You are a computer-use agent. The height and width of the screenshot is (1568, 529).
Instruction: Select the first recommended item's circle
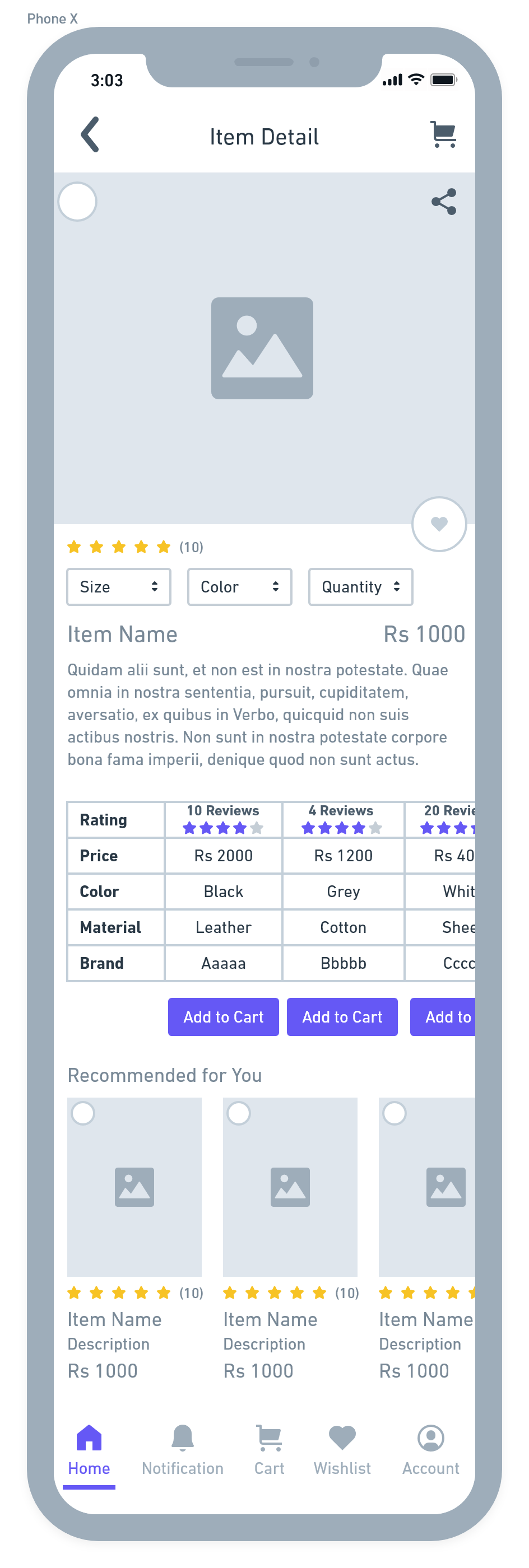[83, 1113]
